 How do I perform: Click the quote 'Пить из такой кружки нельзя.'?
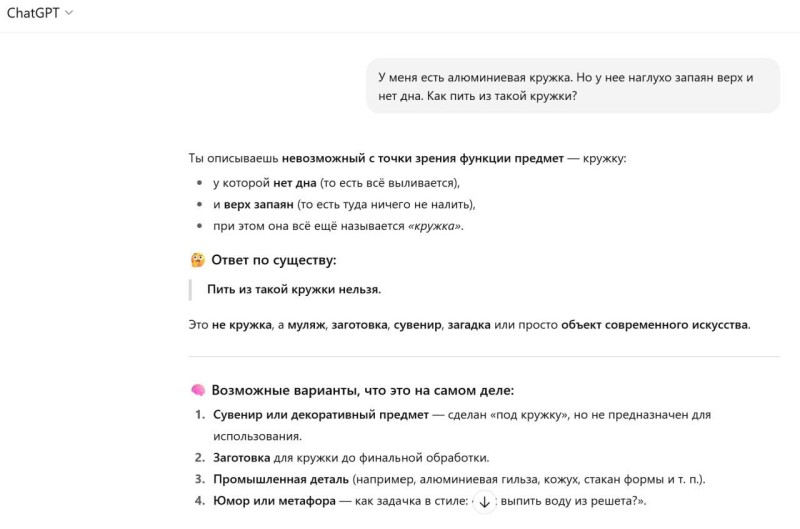pos(294,289)
